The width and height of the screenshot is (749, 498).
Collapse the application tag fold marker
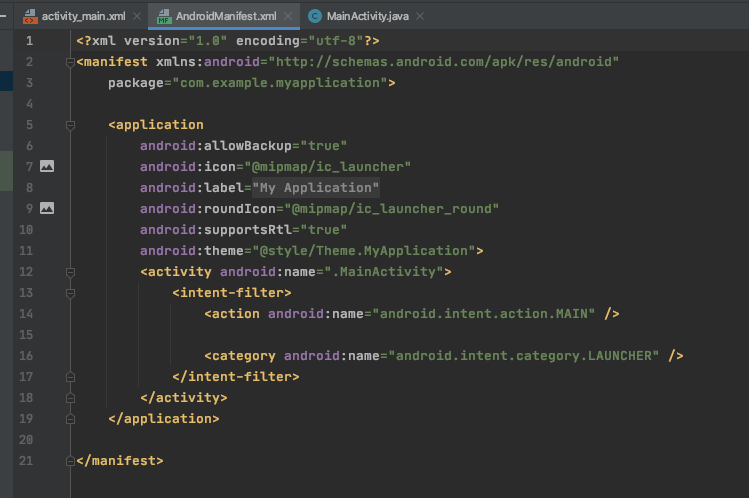pyautogui.click(x=70, y=125)
